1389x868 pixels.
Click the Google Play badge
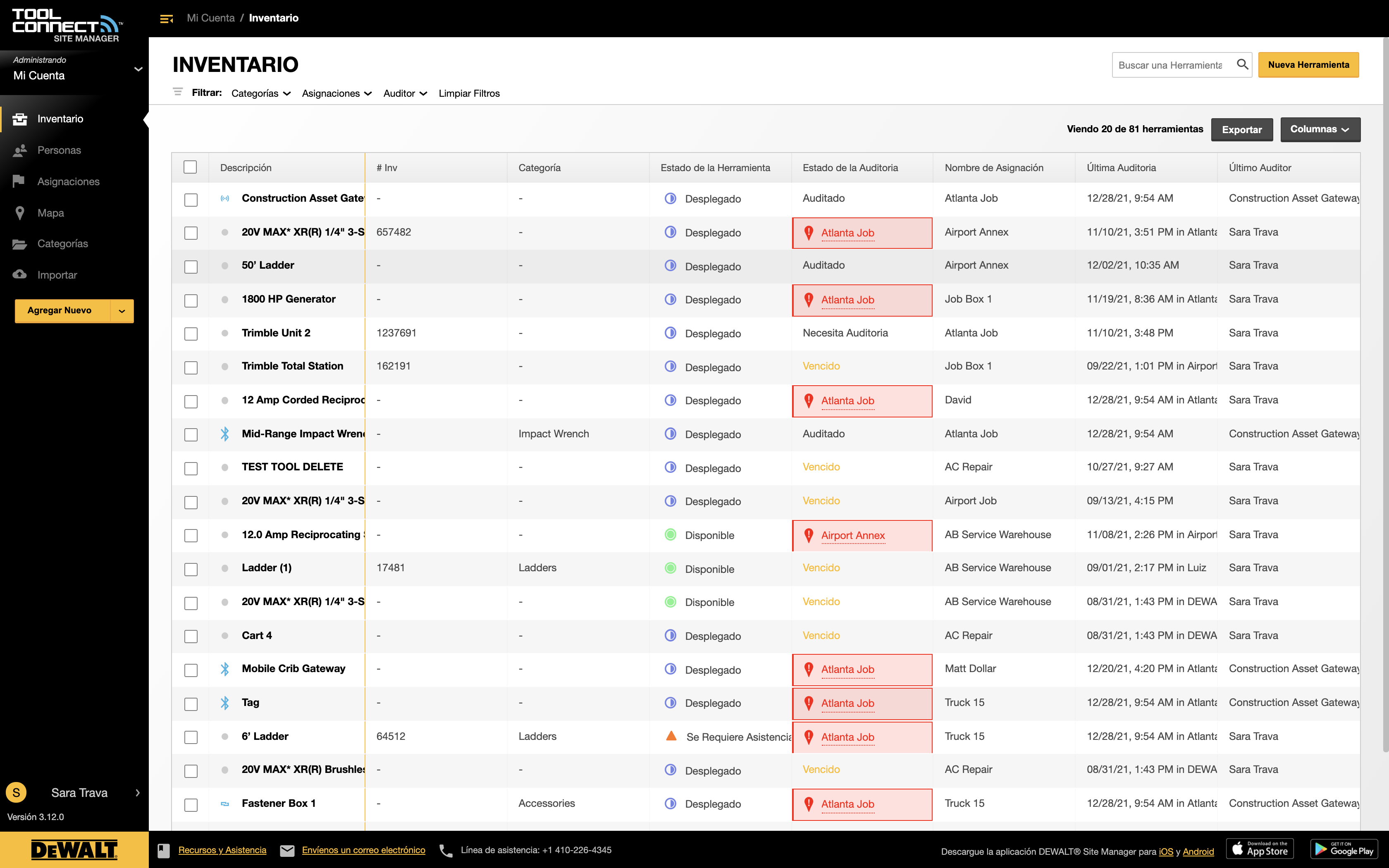click(x=1344, y=849)
